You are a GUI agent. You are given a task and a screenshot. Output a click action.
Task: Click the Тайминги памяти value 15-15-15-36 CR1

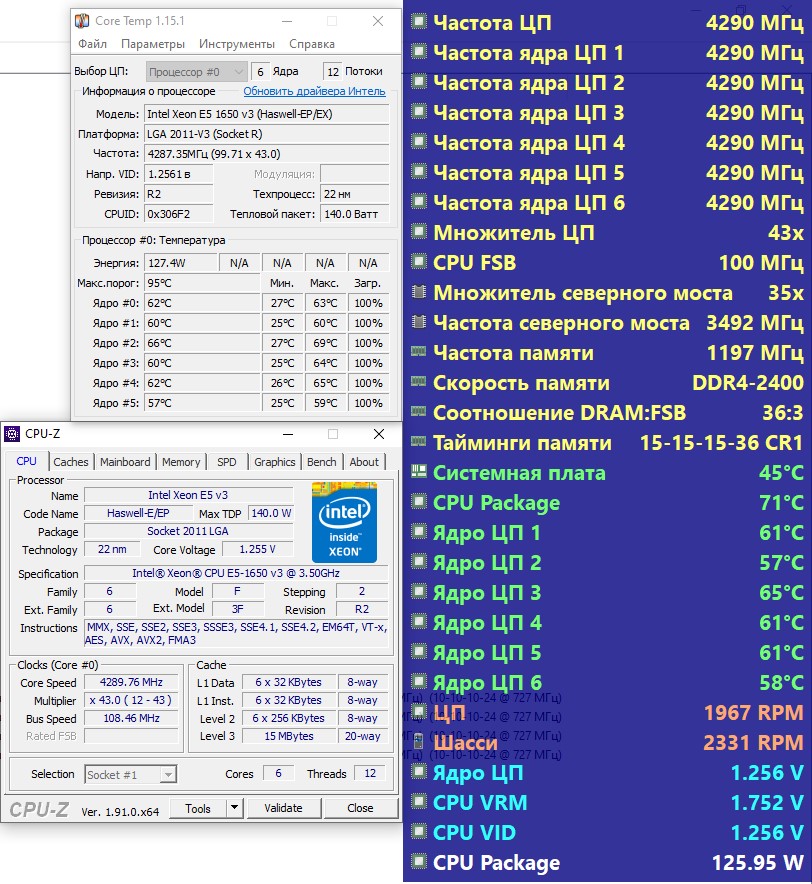click(x=721, y=443)
